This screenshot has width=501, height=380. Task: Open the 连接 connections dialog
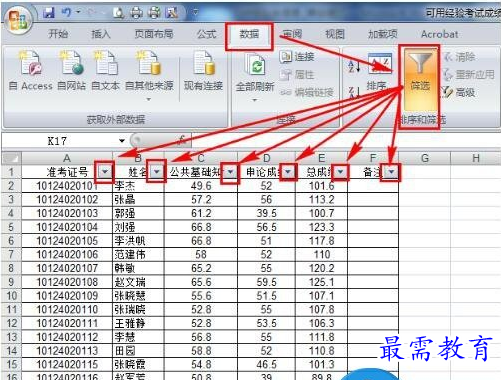point(297,57)
